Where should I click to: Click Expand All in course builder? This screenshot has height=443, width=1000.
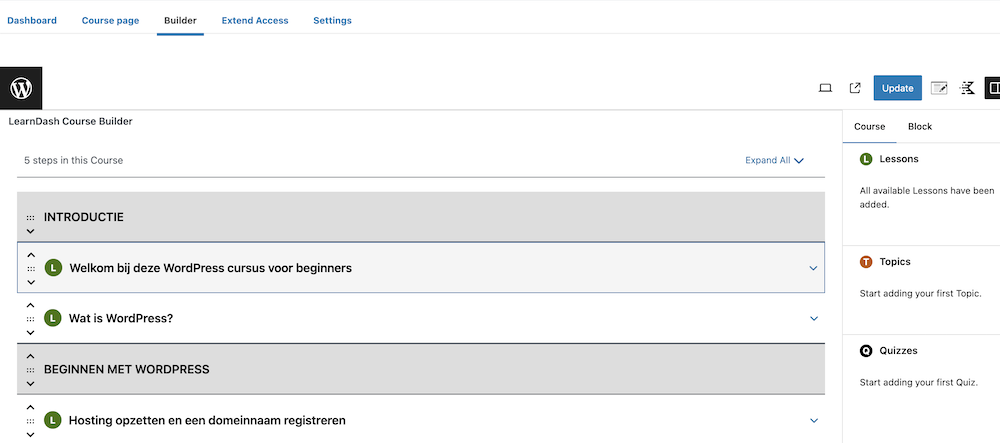coord(774,160)
